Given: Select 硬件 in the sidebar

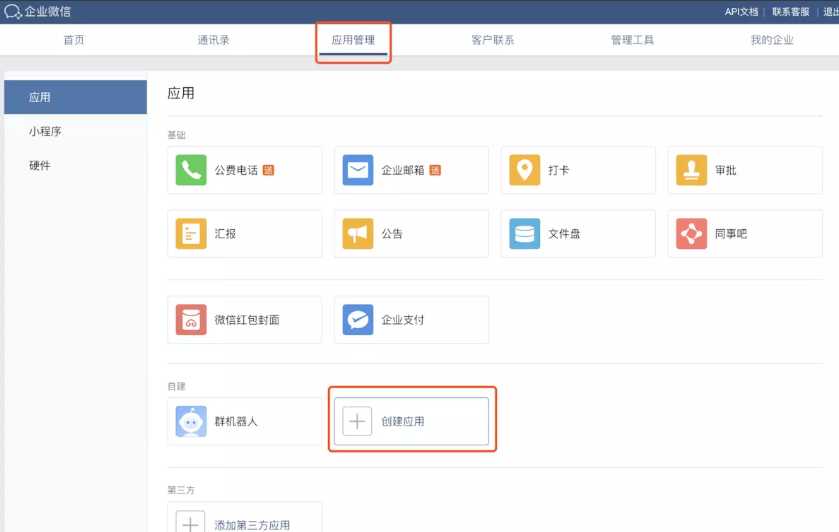Looking at the screenshot, I should pyautogui.click(x=40, y=165).
